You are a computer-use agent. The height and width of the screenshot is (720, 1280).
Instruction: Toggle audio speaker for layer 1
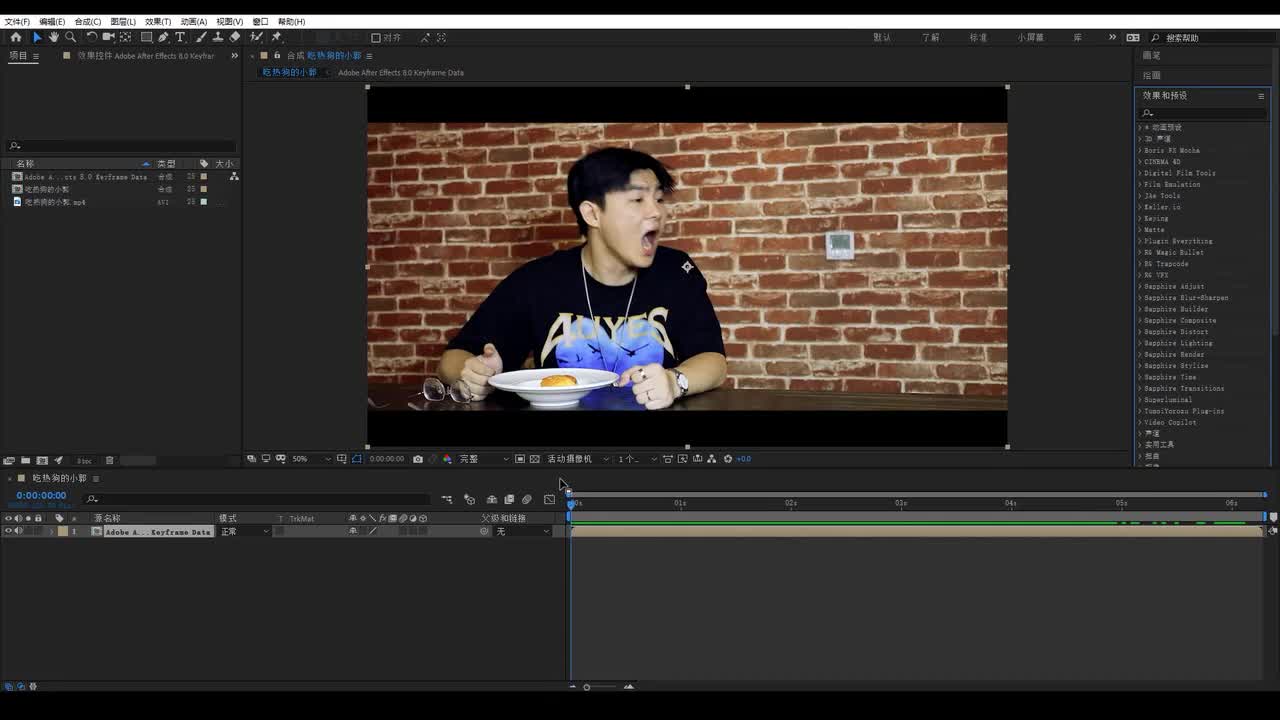(x=18, y=531)
